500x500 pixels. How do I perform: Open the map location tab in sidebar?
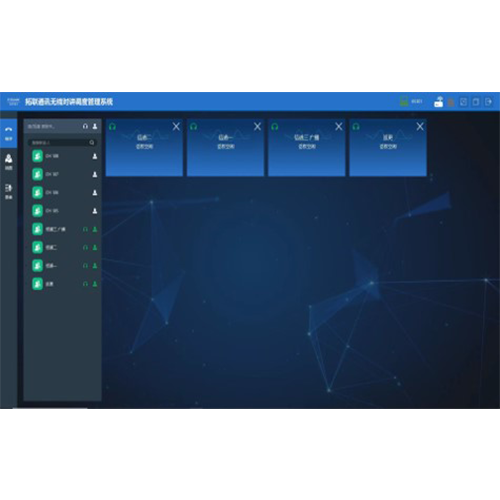pos(9,162)
